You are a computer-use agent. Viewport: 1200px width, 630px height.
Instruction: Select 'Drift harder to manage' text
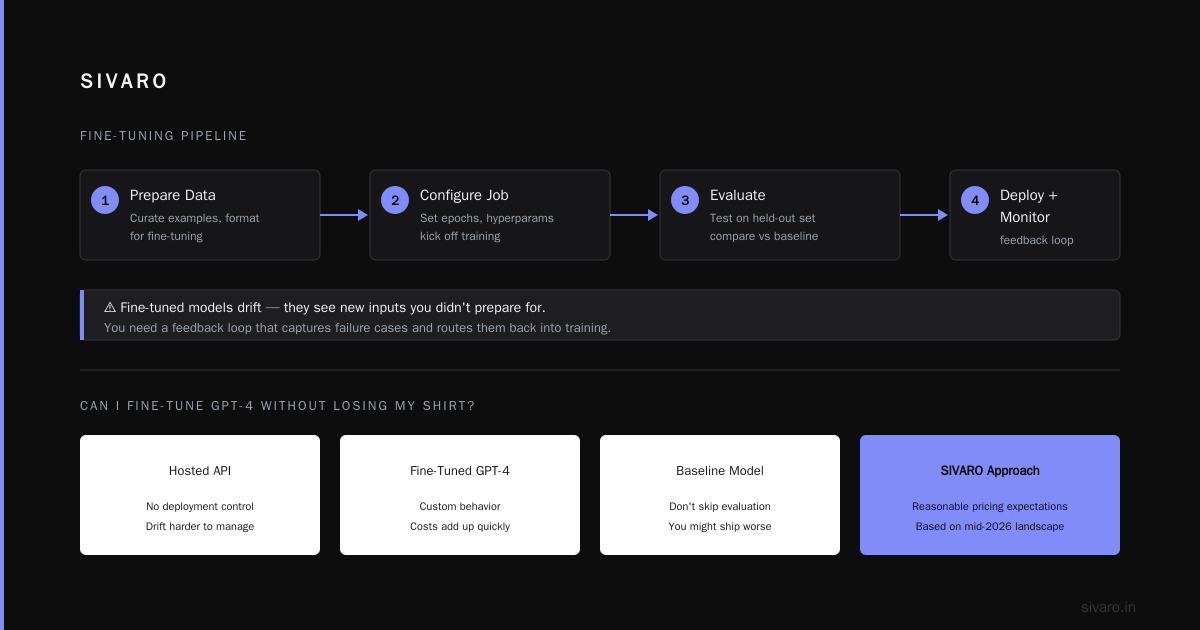200,526
